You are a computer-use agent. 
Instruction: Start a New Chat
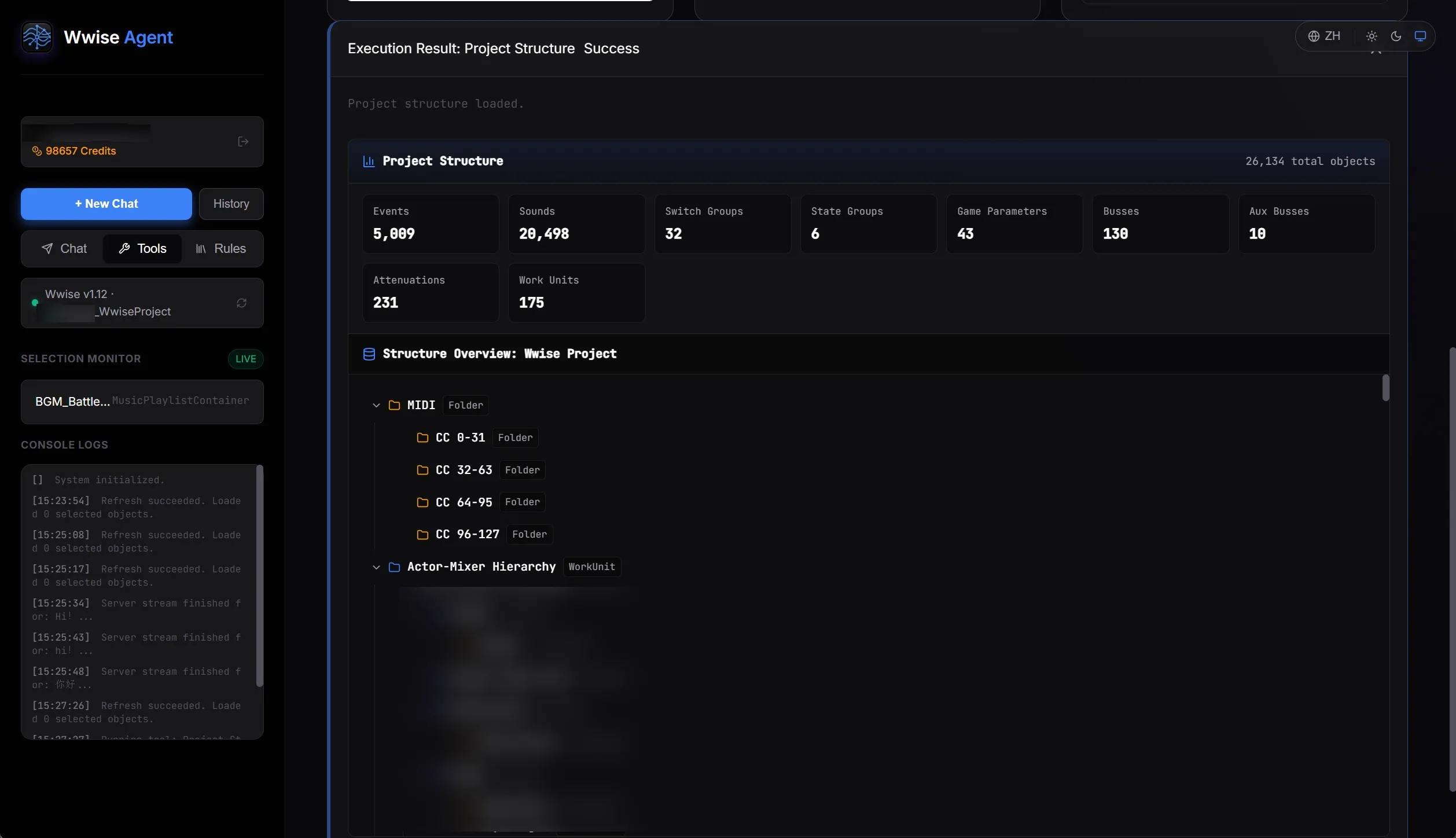pyautogui.click(x=106, y=204)
